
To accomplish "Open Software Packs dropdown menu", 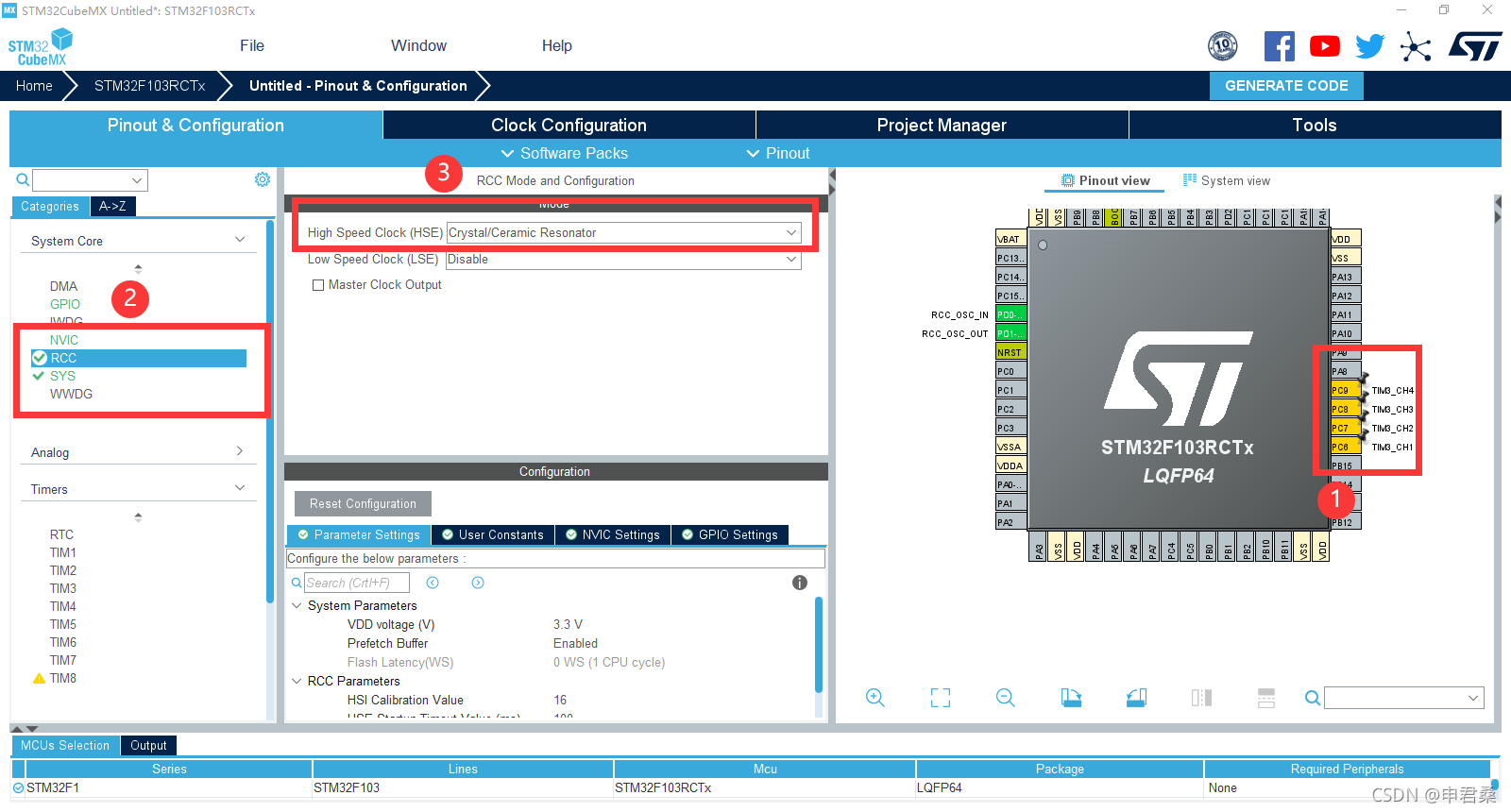I will click(564, 153).
